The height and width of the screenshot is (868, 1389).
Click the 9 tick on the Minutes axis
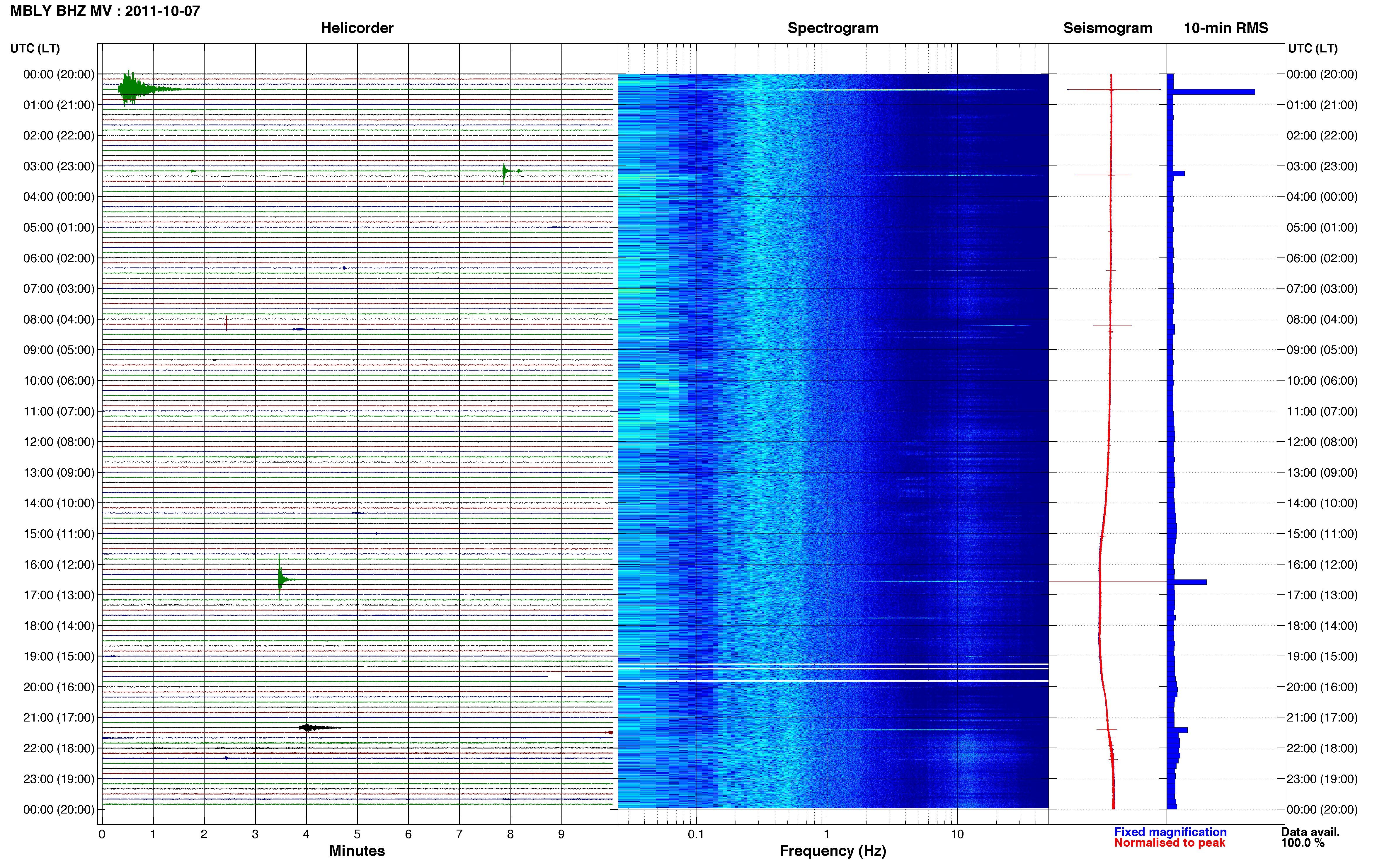pos(561,834)
